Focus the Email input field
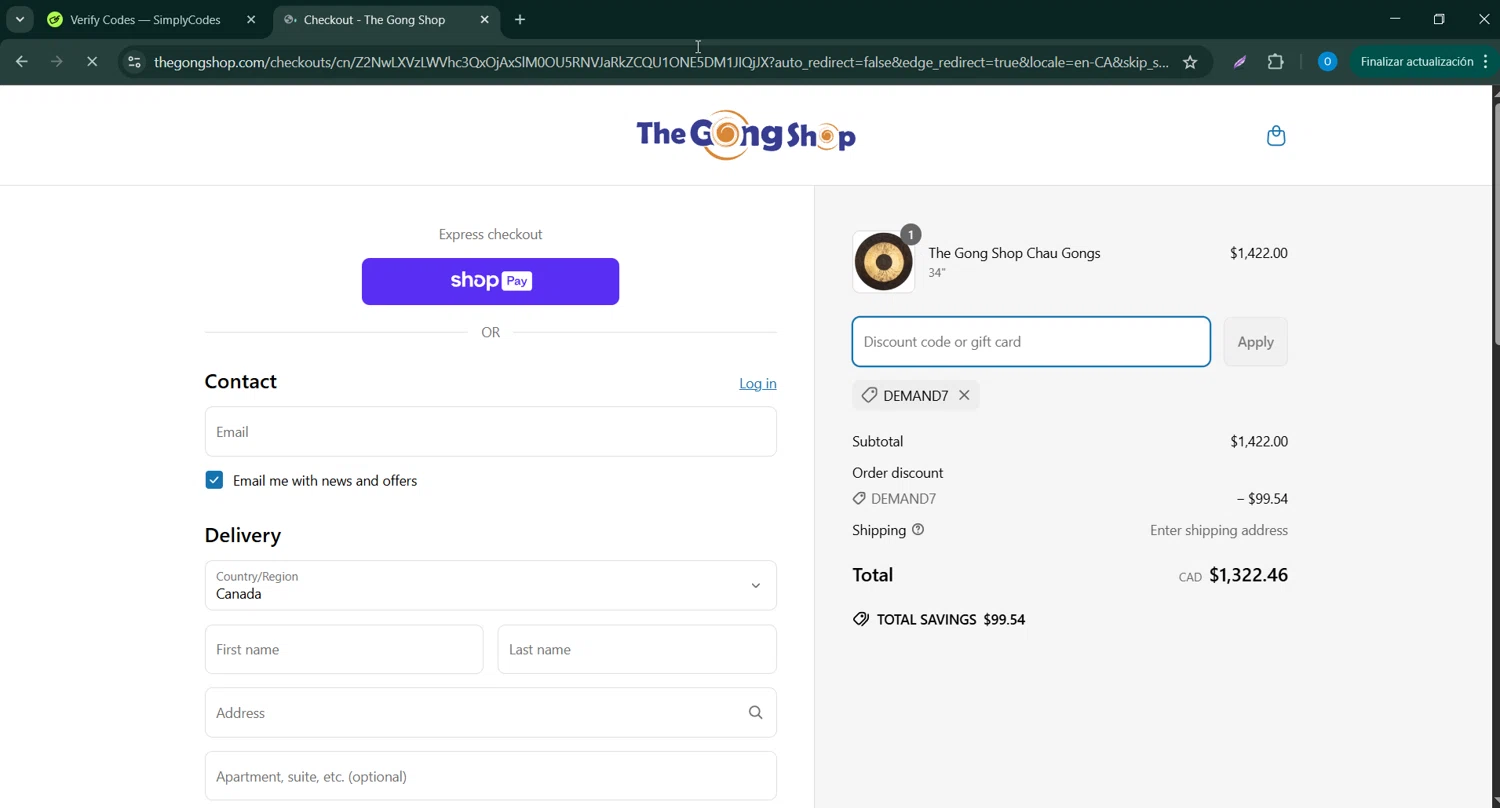Viewport: 1500px width, 808px height. [x=490, y=432]
